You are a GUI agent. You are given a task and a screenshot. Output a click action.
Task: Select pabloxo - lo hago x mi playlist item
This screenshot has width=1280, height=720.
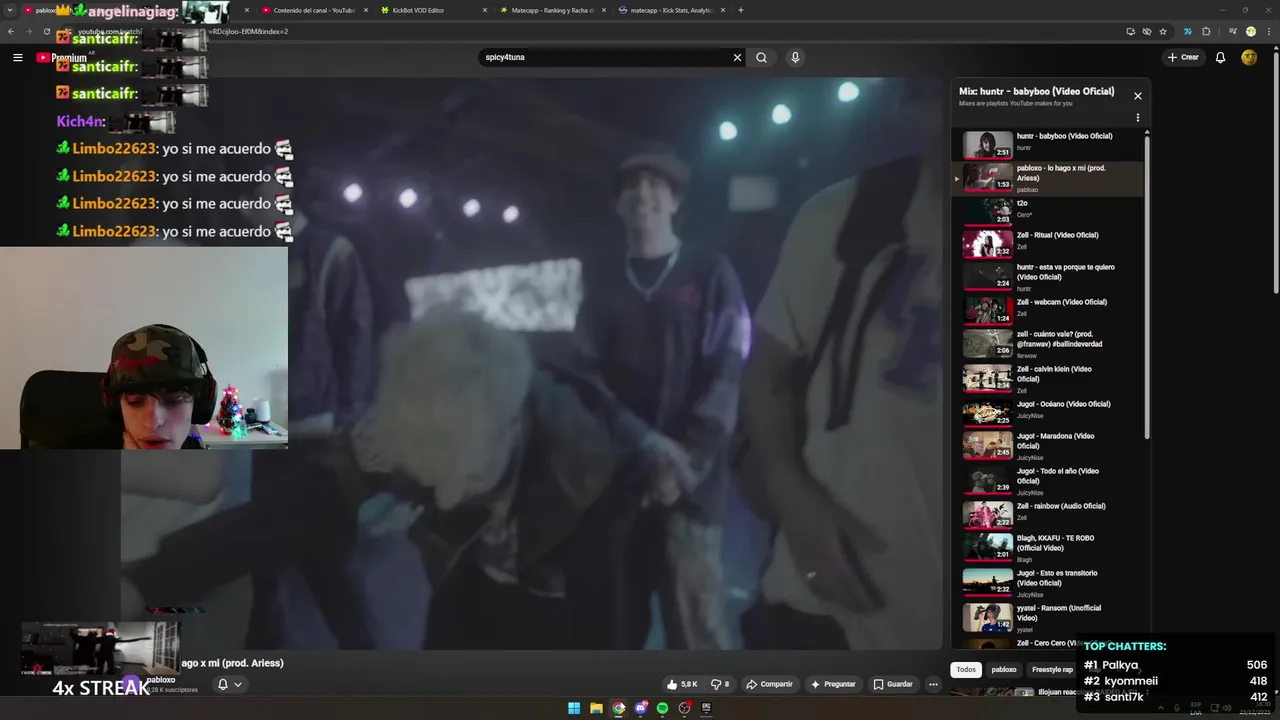point(1048,178)
